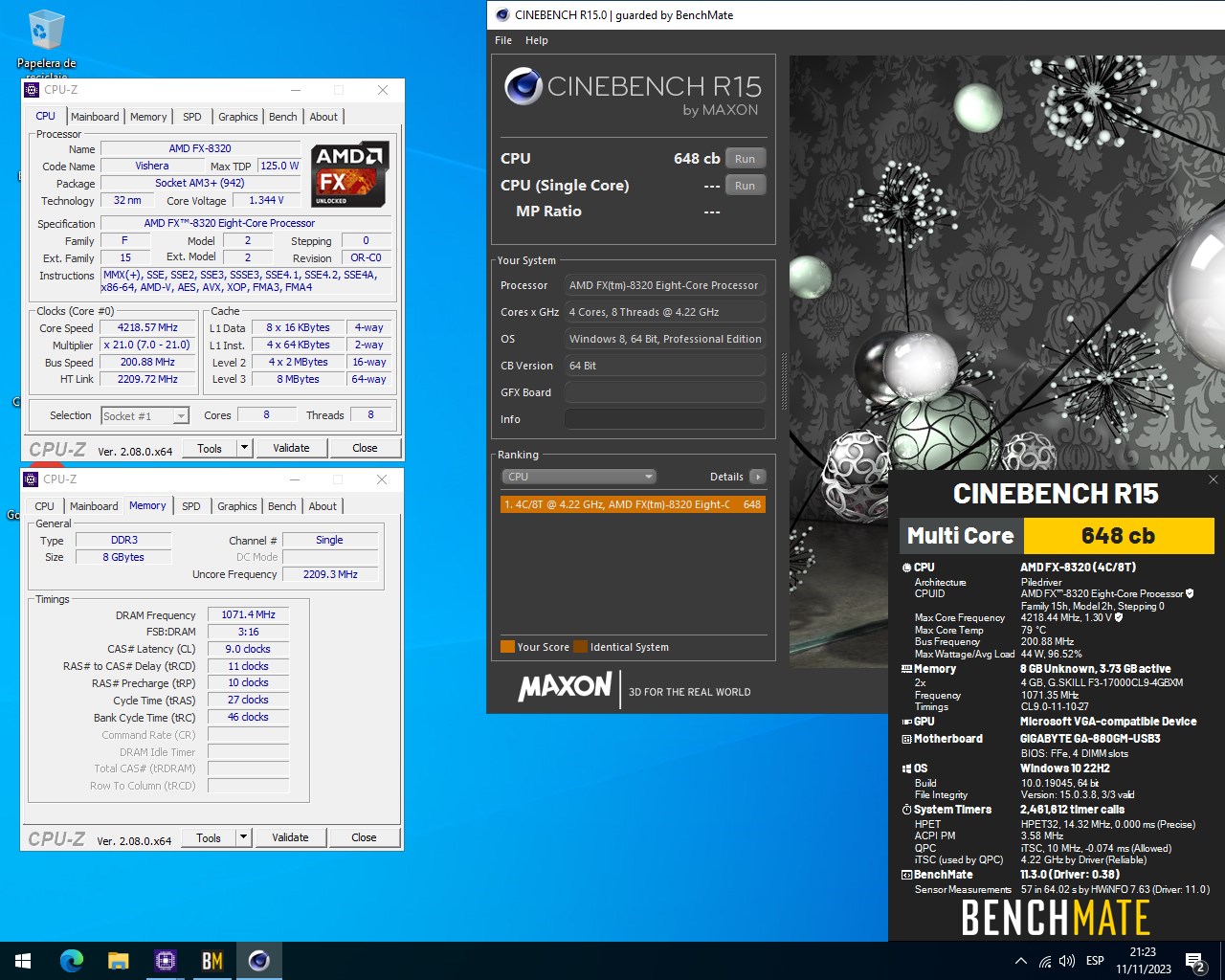The width and height of the screenshot is (1225, 980).
Task: Switch to About tab in upper CPU-Z
Action: [323, 117]
